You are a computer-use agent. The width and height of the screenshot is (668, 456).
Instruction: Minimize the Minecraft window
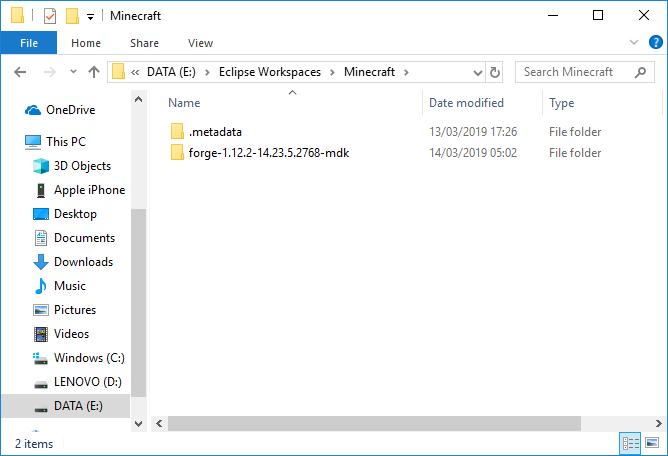coord(553,16)
